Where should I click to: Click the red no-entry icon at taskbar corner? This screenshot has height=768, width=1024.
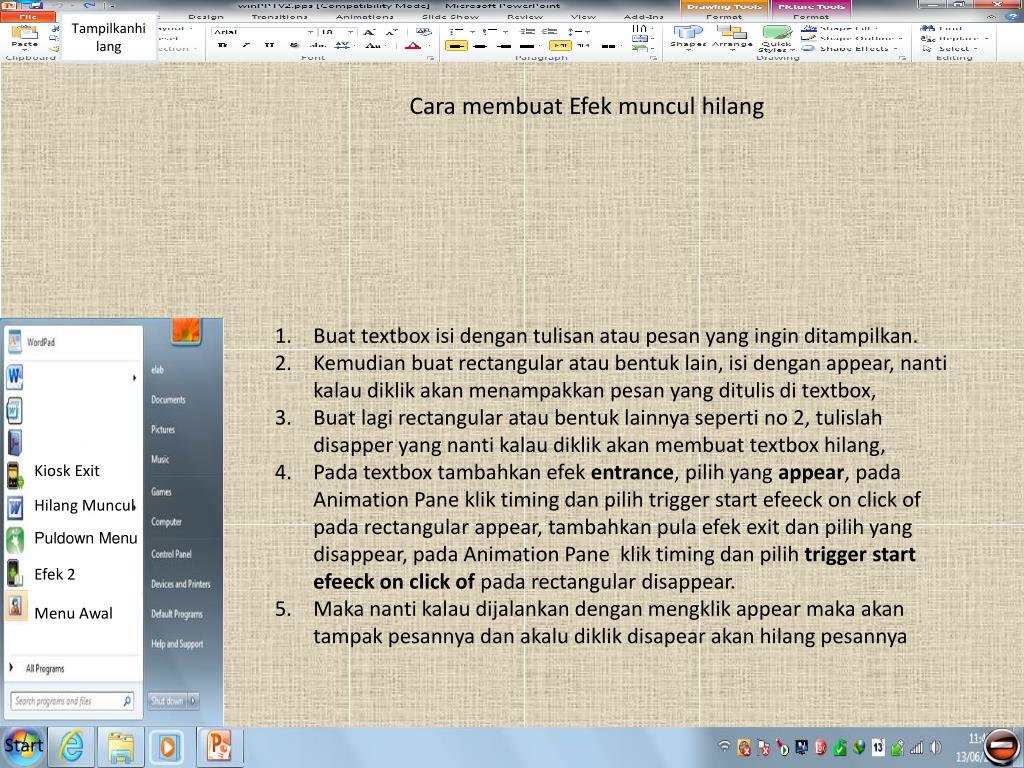click(x=1000, y=746)
